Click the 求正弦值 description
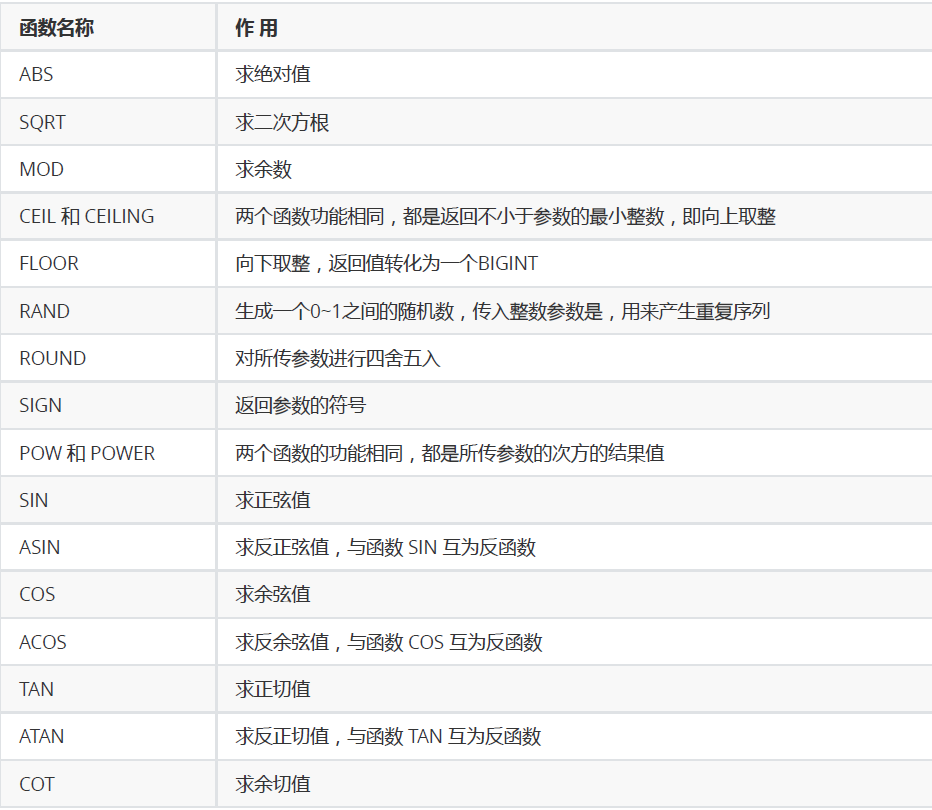 click(x=273, y=500)
